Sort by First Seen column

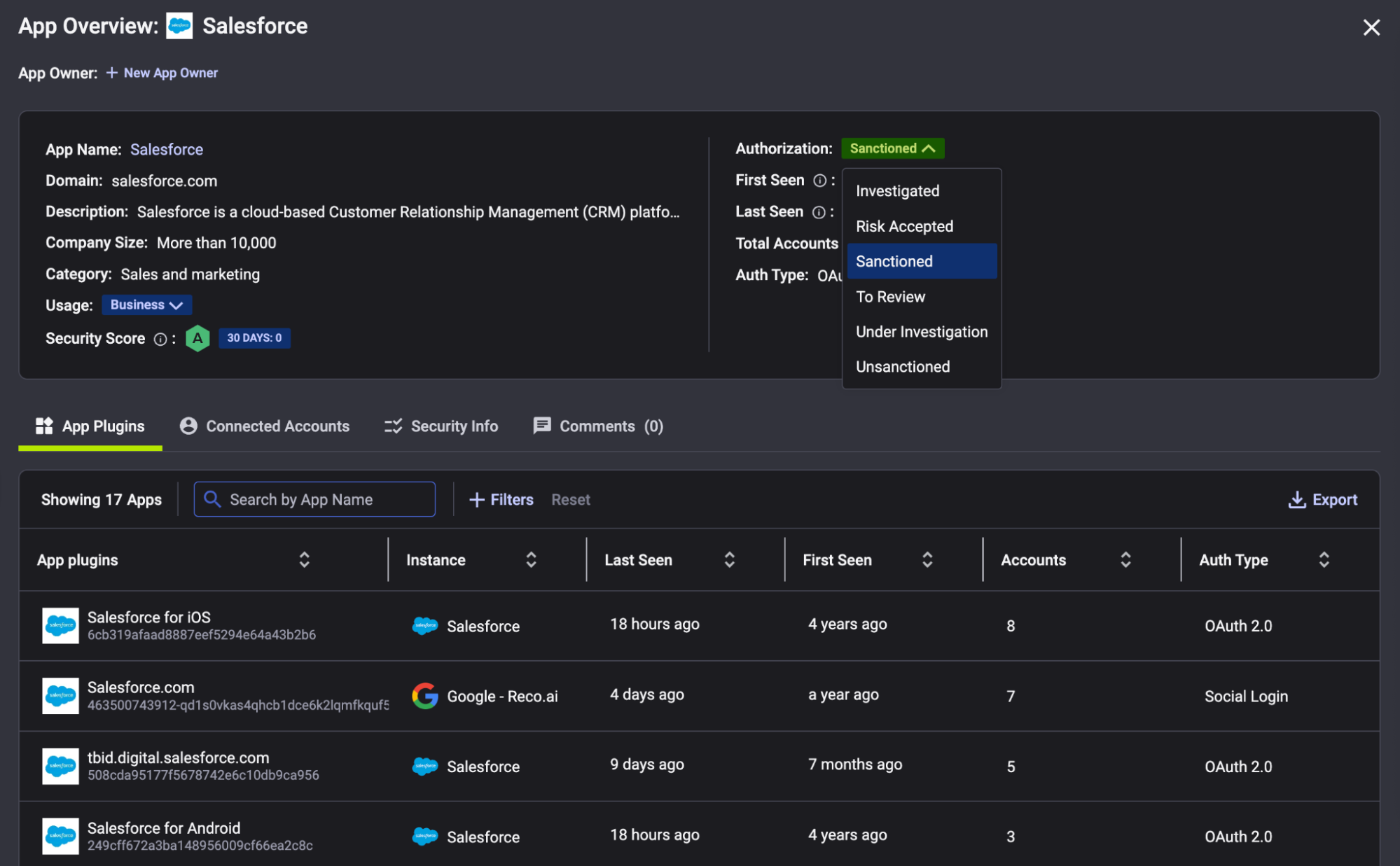tap(927, 560)
